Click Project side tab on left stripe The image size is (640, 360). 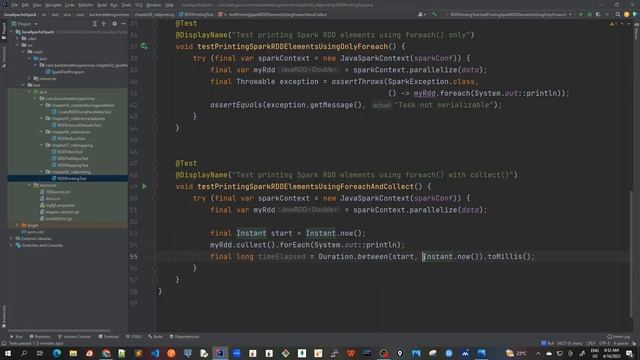(x=4, y=31)
